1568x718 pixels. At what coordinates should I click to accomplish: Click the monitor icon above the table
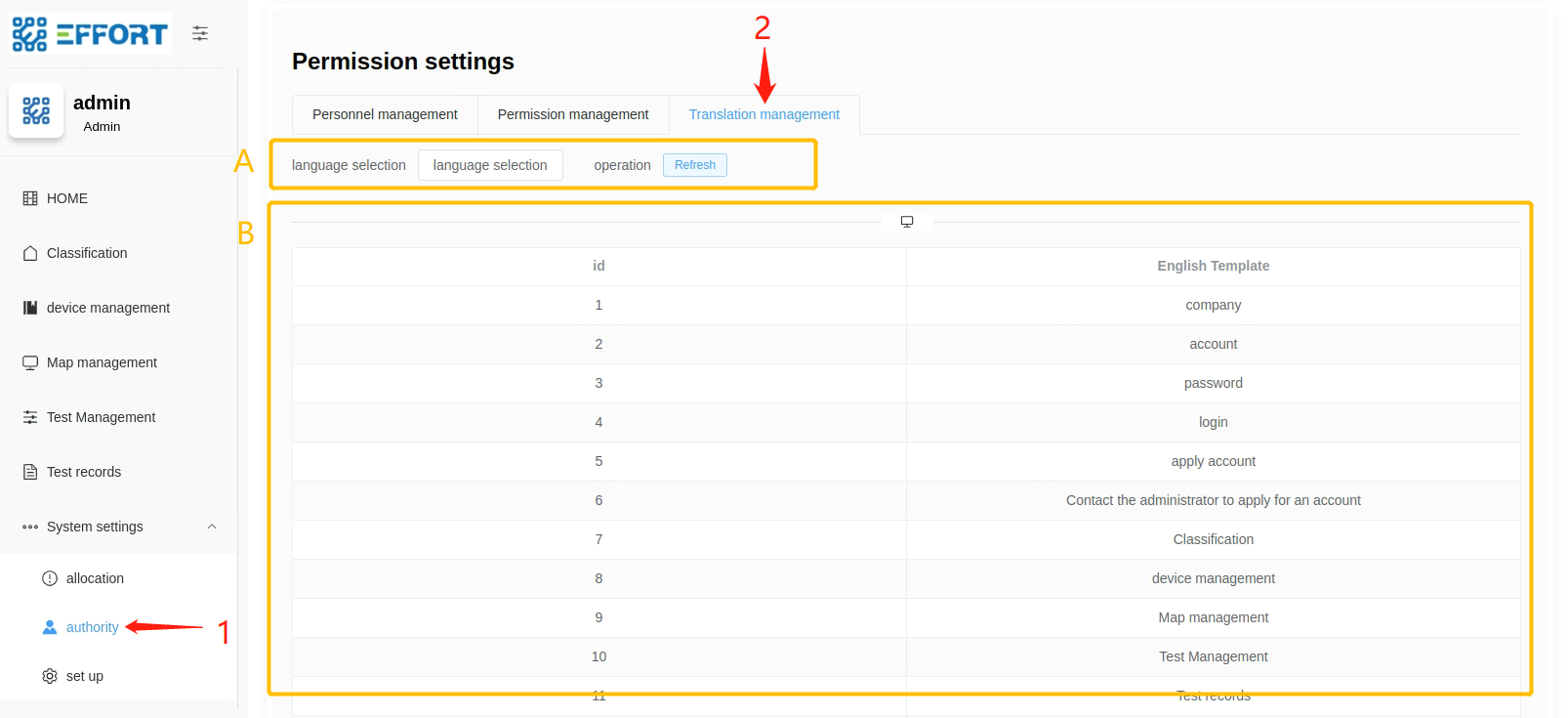pos(907,222)
